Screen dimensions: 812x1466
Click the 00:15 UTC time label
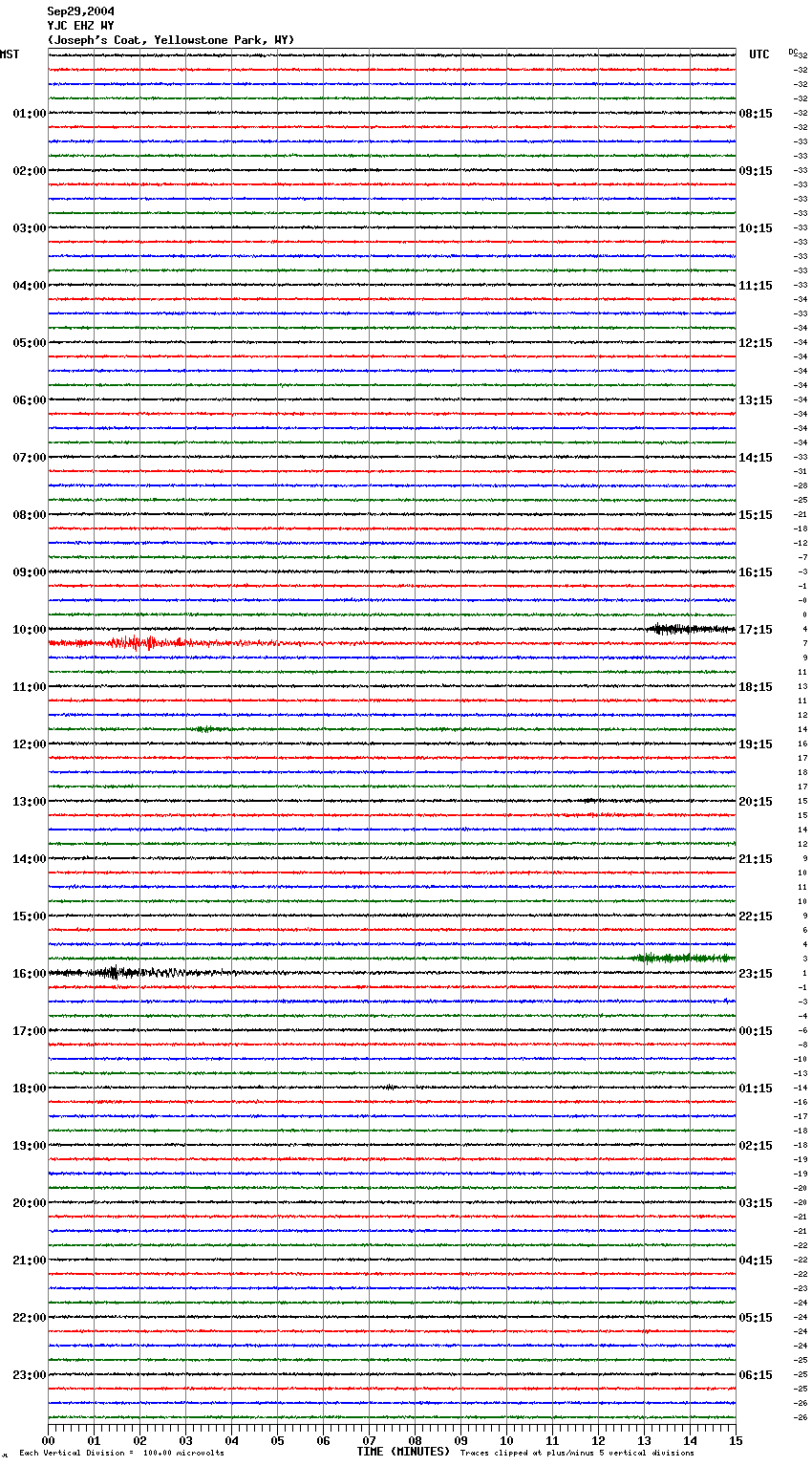coord(756,1031)
